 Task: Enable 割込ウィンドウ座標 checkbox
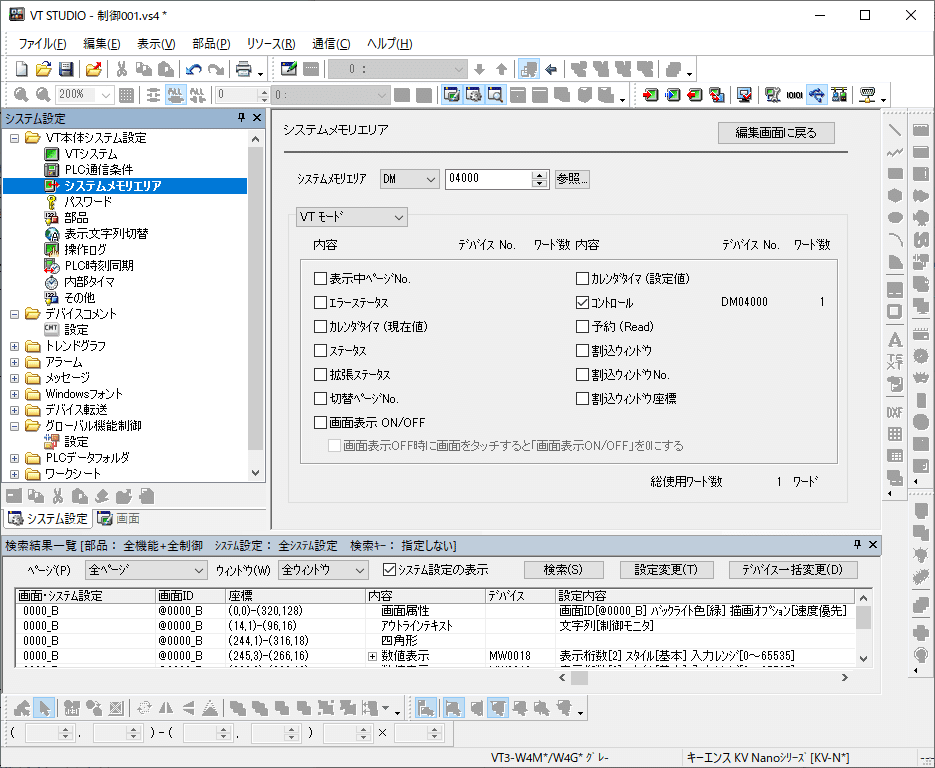click(583, 398)
